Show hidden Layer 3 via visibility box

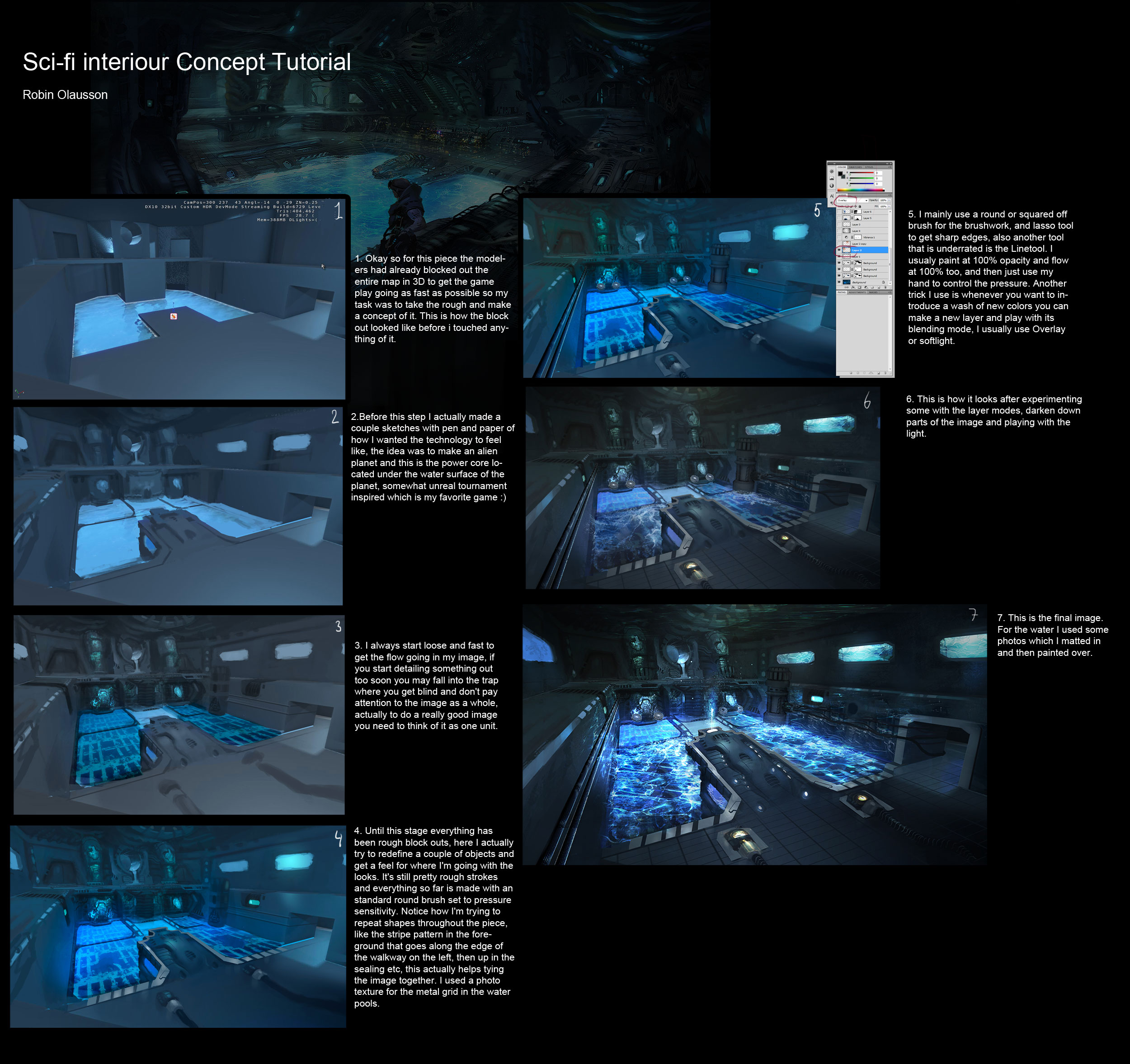pos(839,225)
